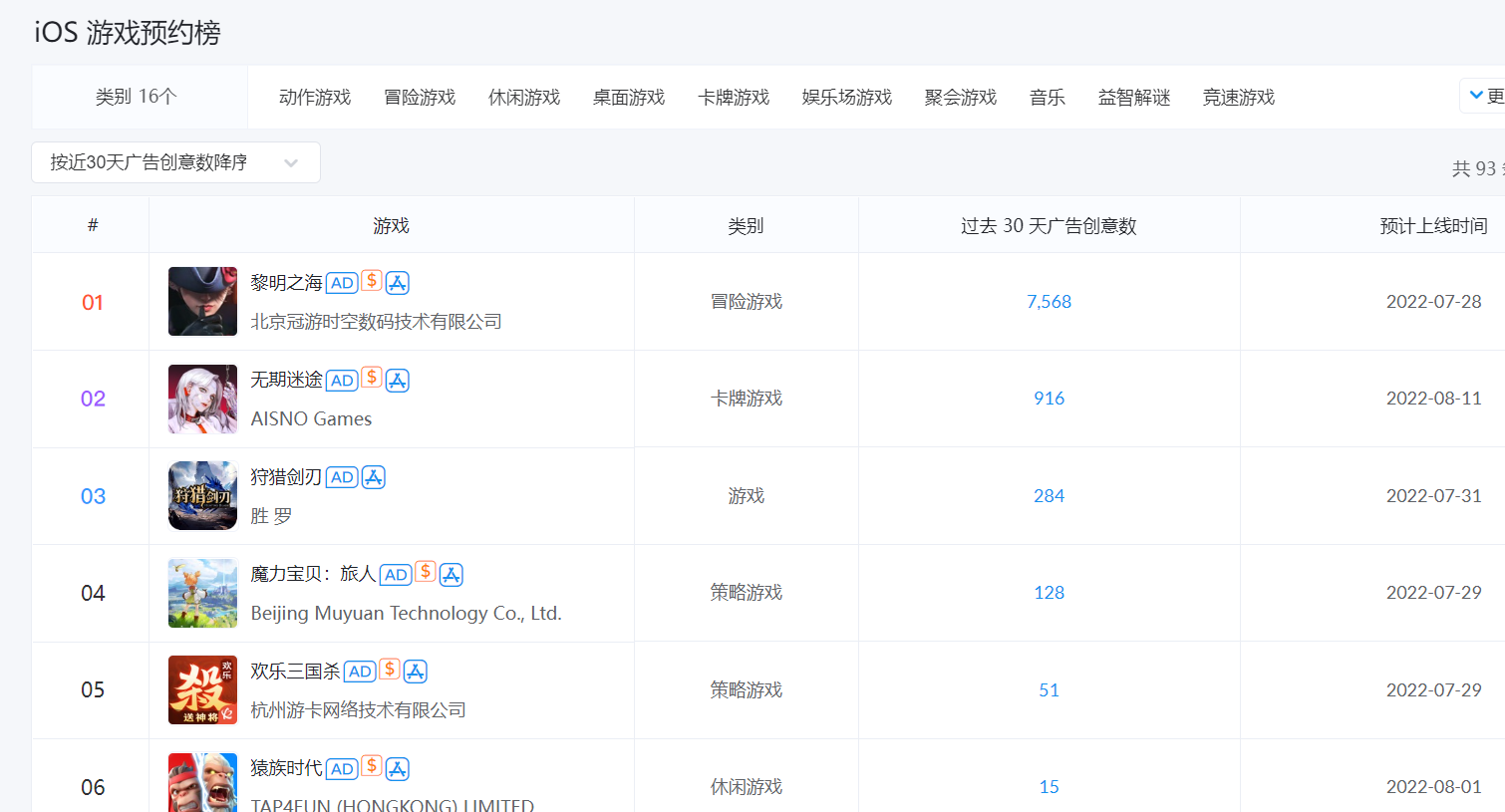The height and width of the screenshot is (812, 1505).
Task: Filter by 桌面游戏 category
Action: coord(629,97)
